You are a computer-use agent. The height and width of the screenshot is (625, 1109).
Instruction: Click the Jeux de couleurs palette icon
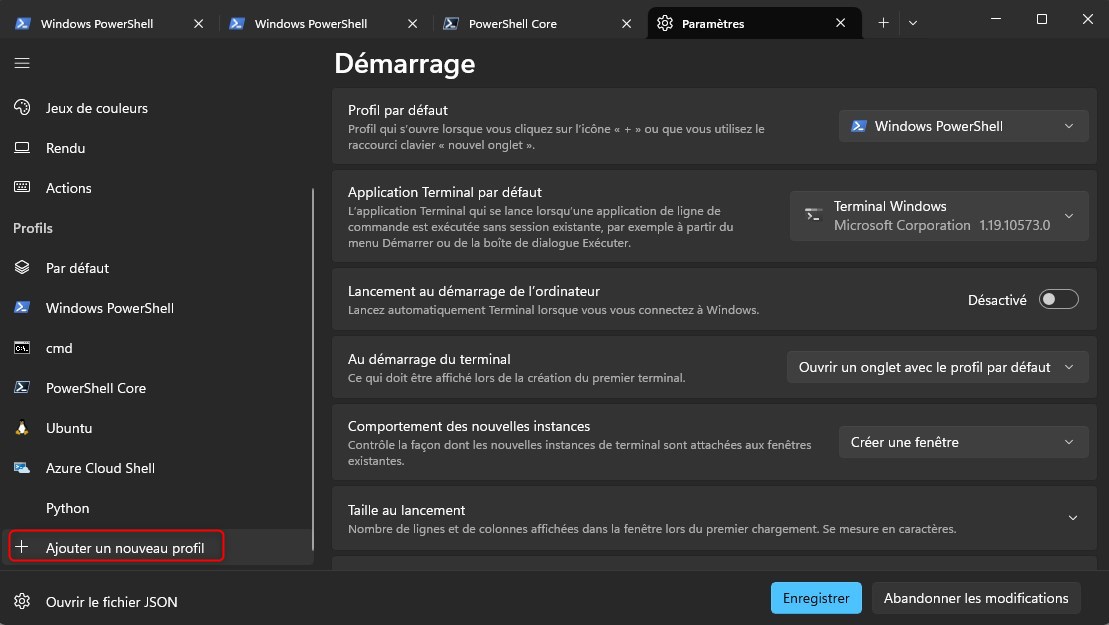pyautogui.click(x=22, y=108)
